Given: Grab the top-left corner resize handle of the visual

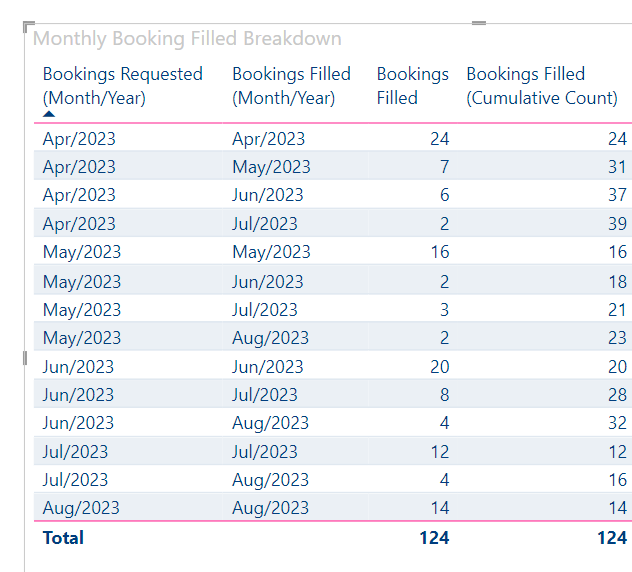Looking at the screenshot, I should point(28,26).
